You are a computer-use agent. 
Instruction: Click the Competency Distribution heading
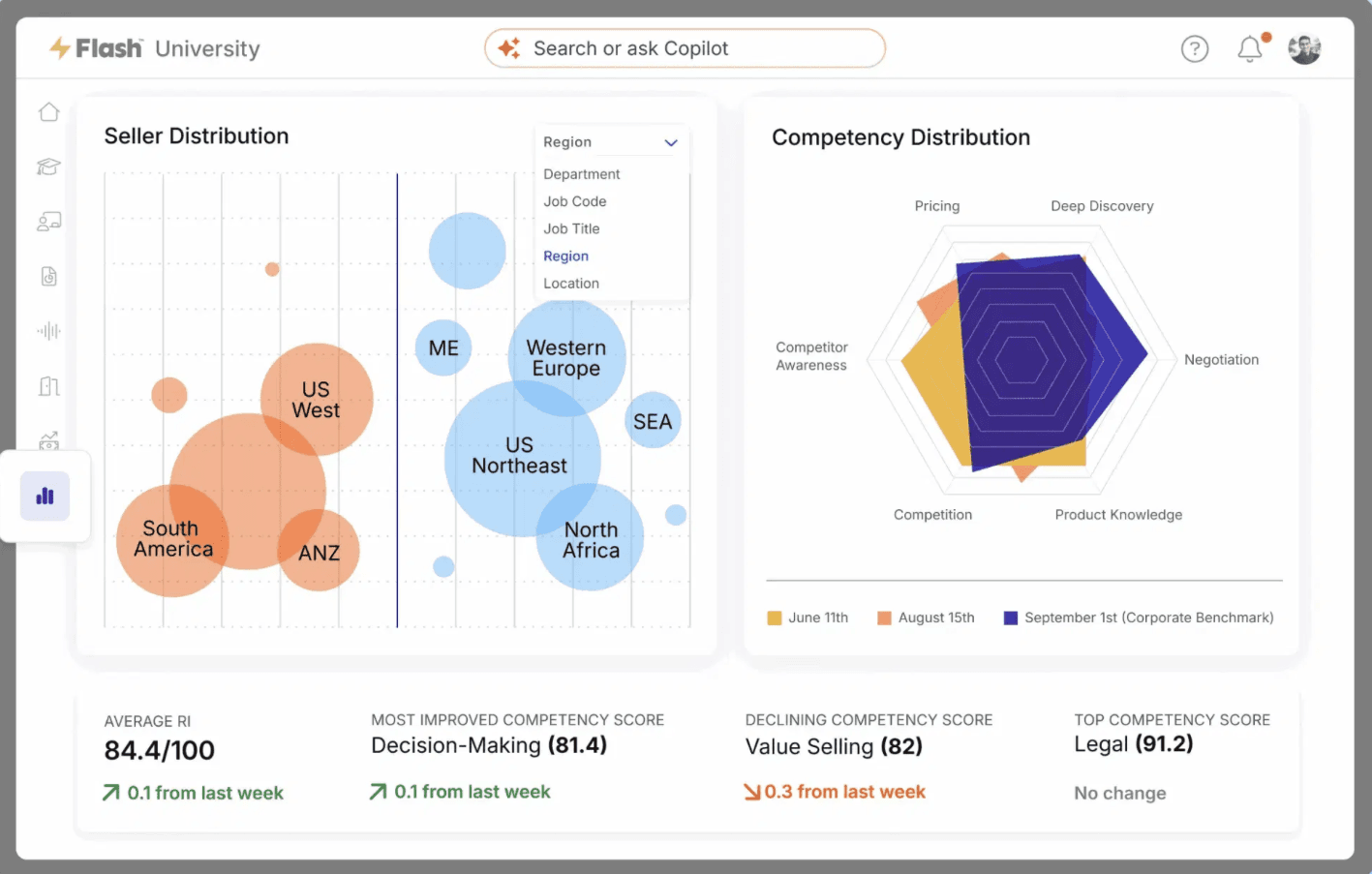[900, 137]
